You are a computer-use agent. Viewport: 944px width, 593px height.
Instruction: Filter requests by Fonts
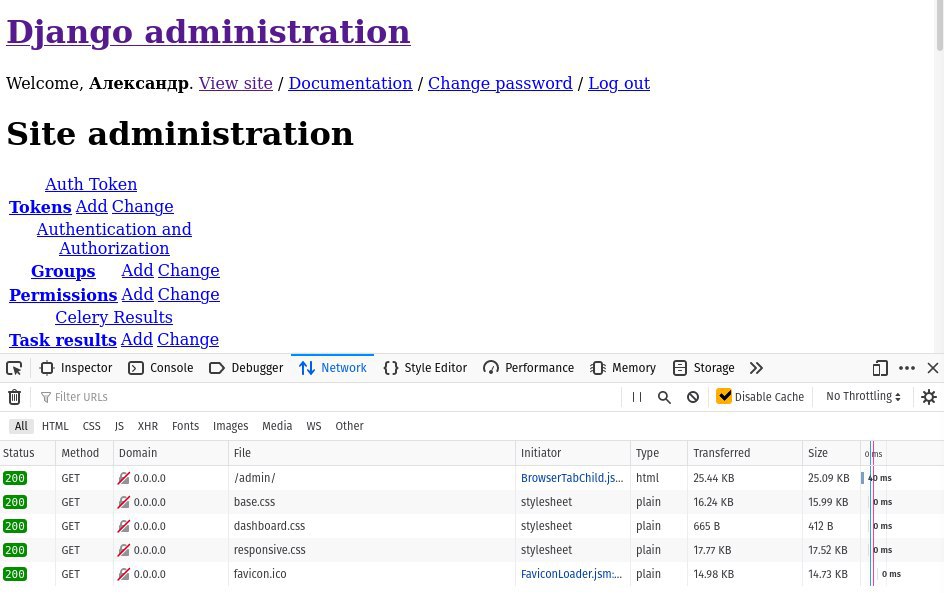click(x=185, y=426)
